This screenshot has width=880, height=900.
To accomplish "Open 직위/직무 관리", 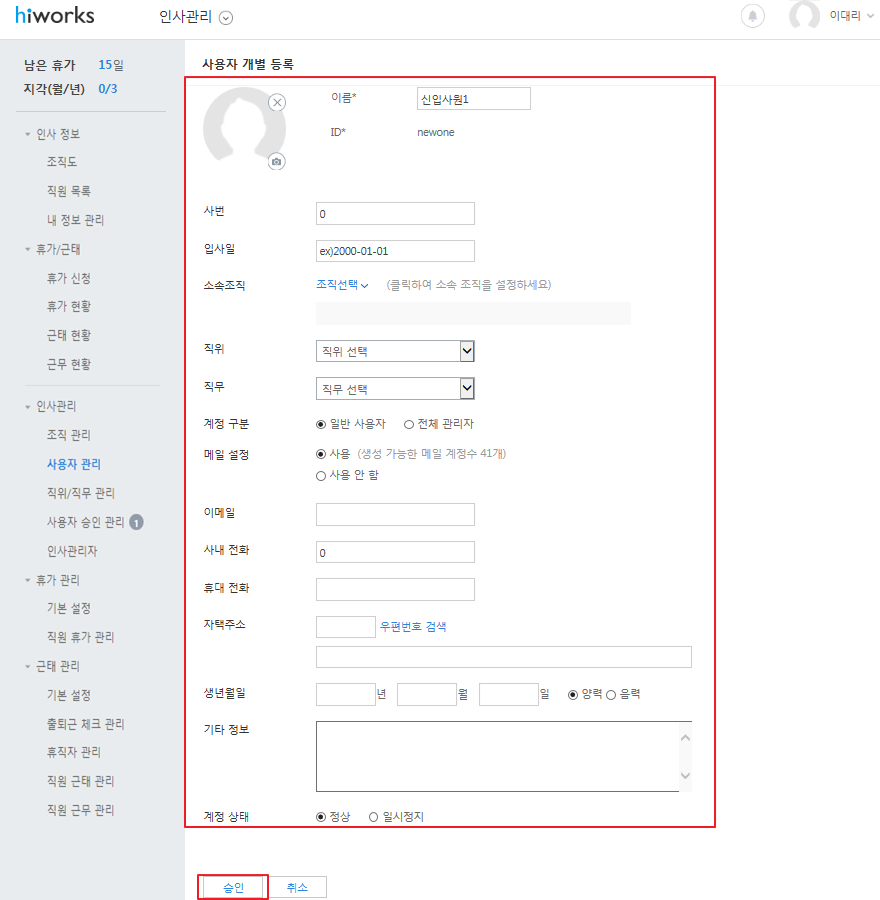I will tap(80, 493).
